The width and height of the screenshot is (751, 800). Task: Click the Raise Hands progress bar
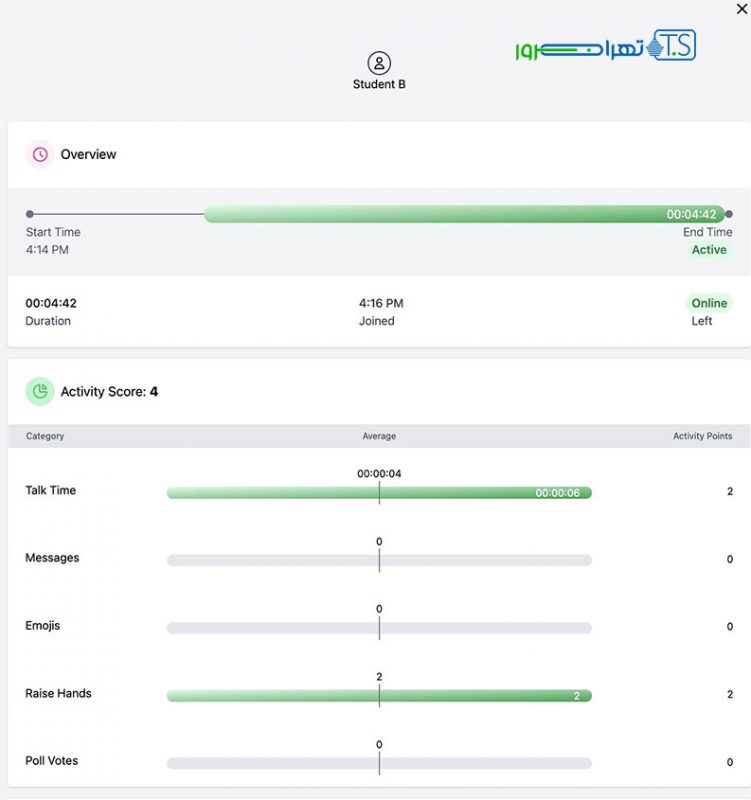pyautogui.click(x=379, y=696)
